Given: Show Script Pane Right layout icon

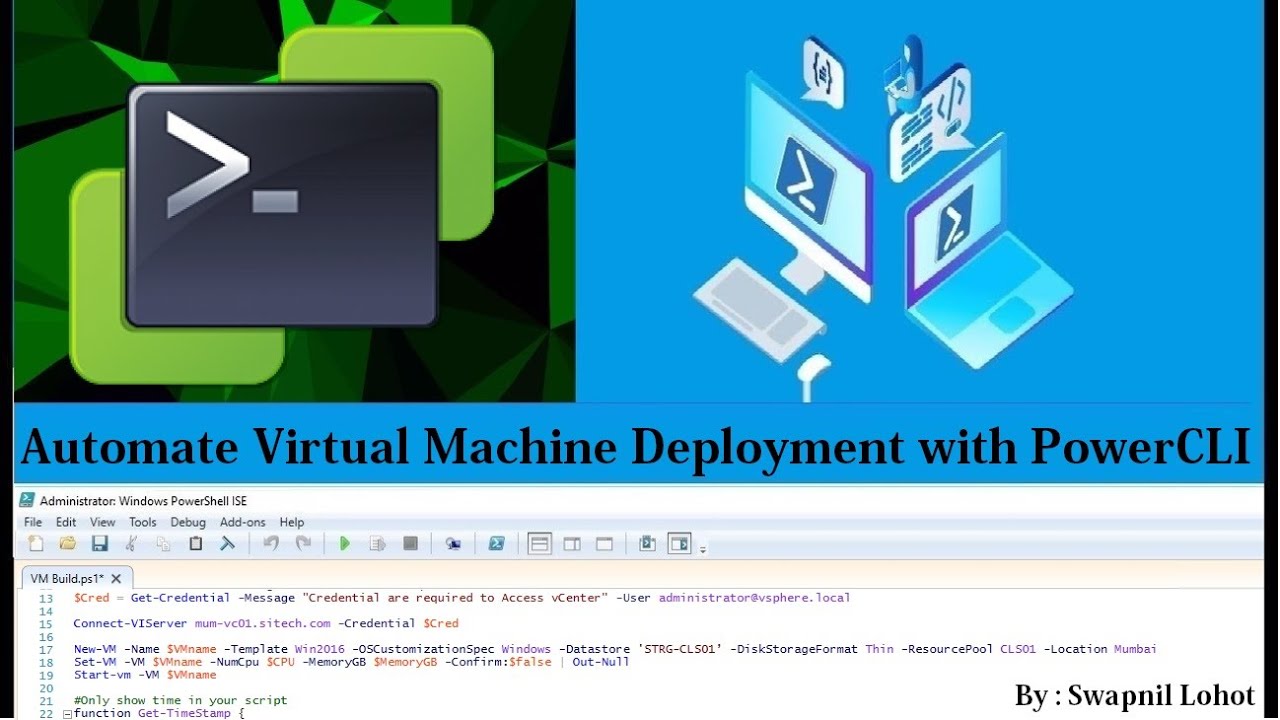Looking at the screenshot, I should [x=572, y=544].
